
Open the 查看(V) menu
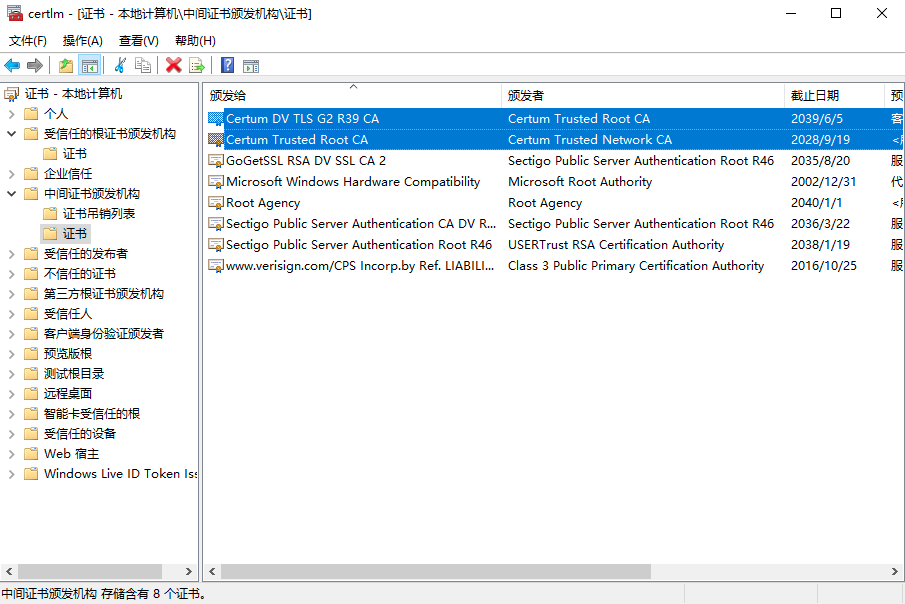point(138,41)
